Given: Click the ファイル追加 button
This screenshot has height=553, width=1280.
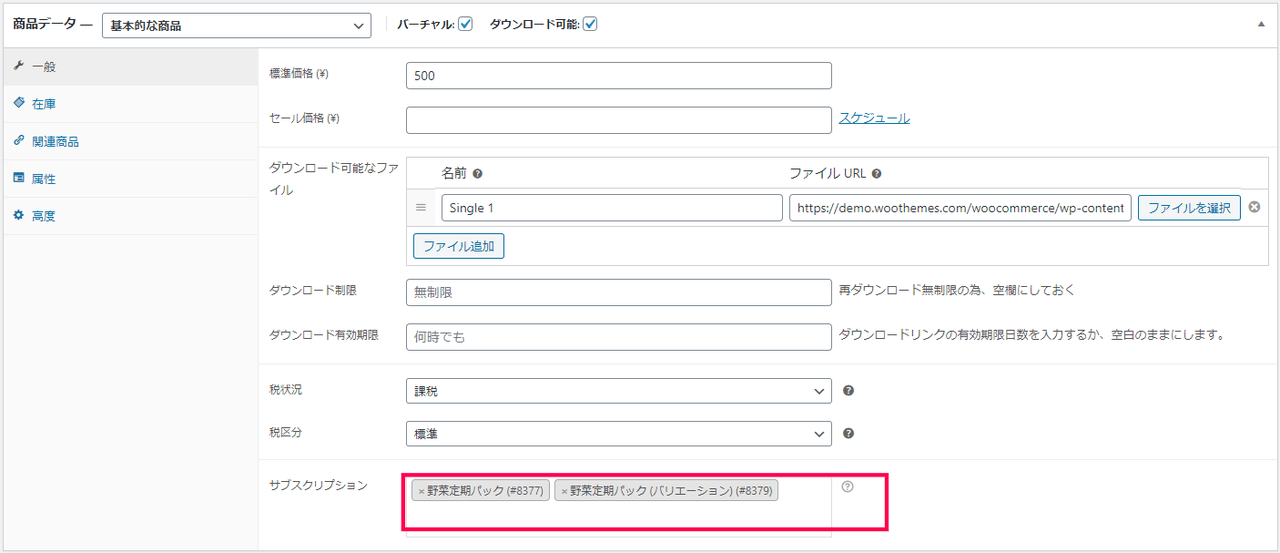Looking at the screenshot, I should point(458,245).
